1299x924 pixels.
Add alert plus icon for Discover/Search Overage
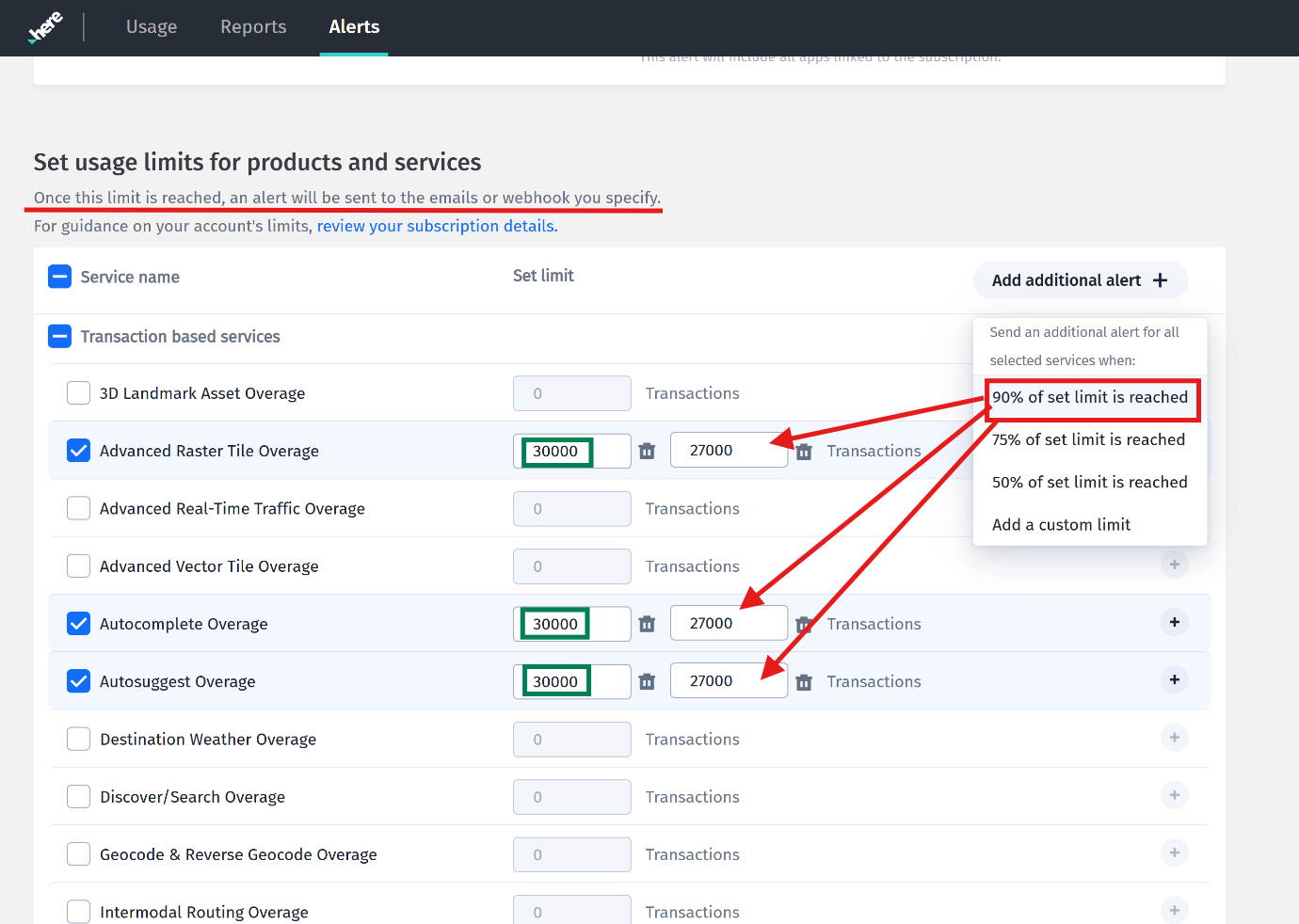click(1175, 795)
